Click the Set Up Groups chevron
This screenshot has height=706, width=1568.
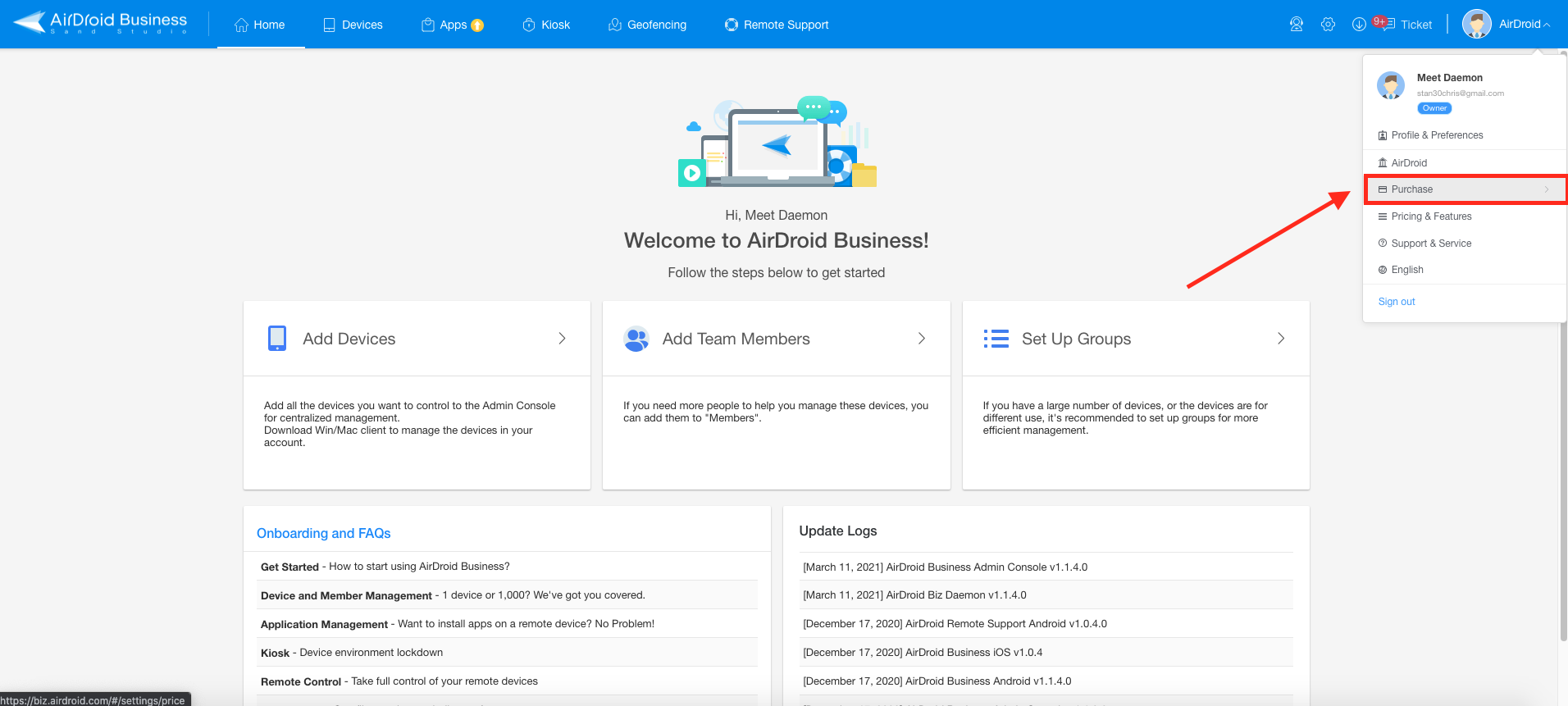pyautogui.click(x=1281, y=339)
